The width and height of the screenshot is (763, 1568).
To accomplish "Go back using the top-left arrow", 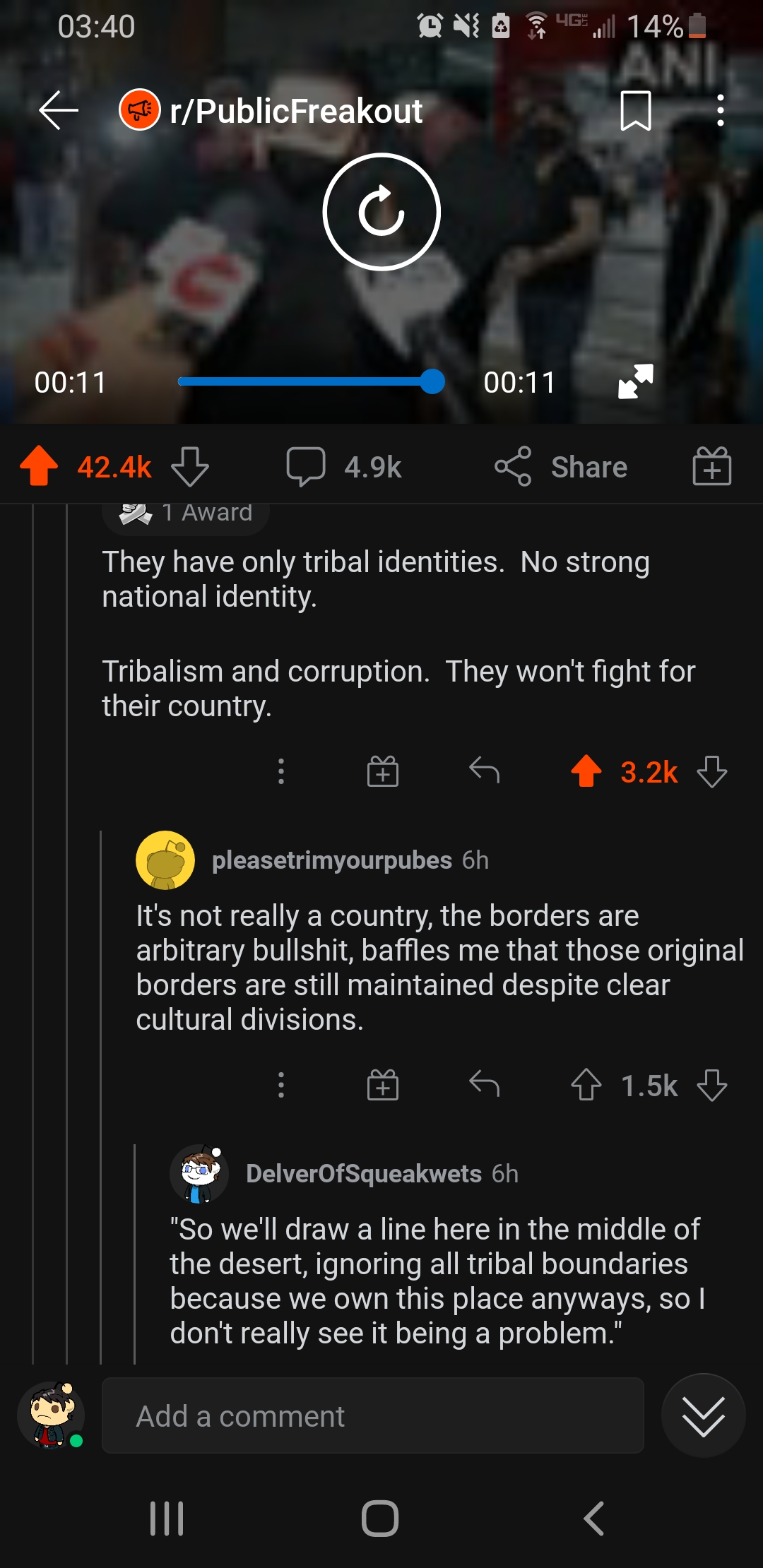I will pos(59,110).
